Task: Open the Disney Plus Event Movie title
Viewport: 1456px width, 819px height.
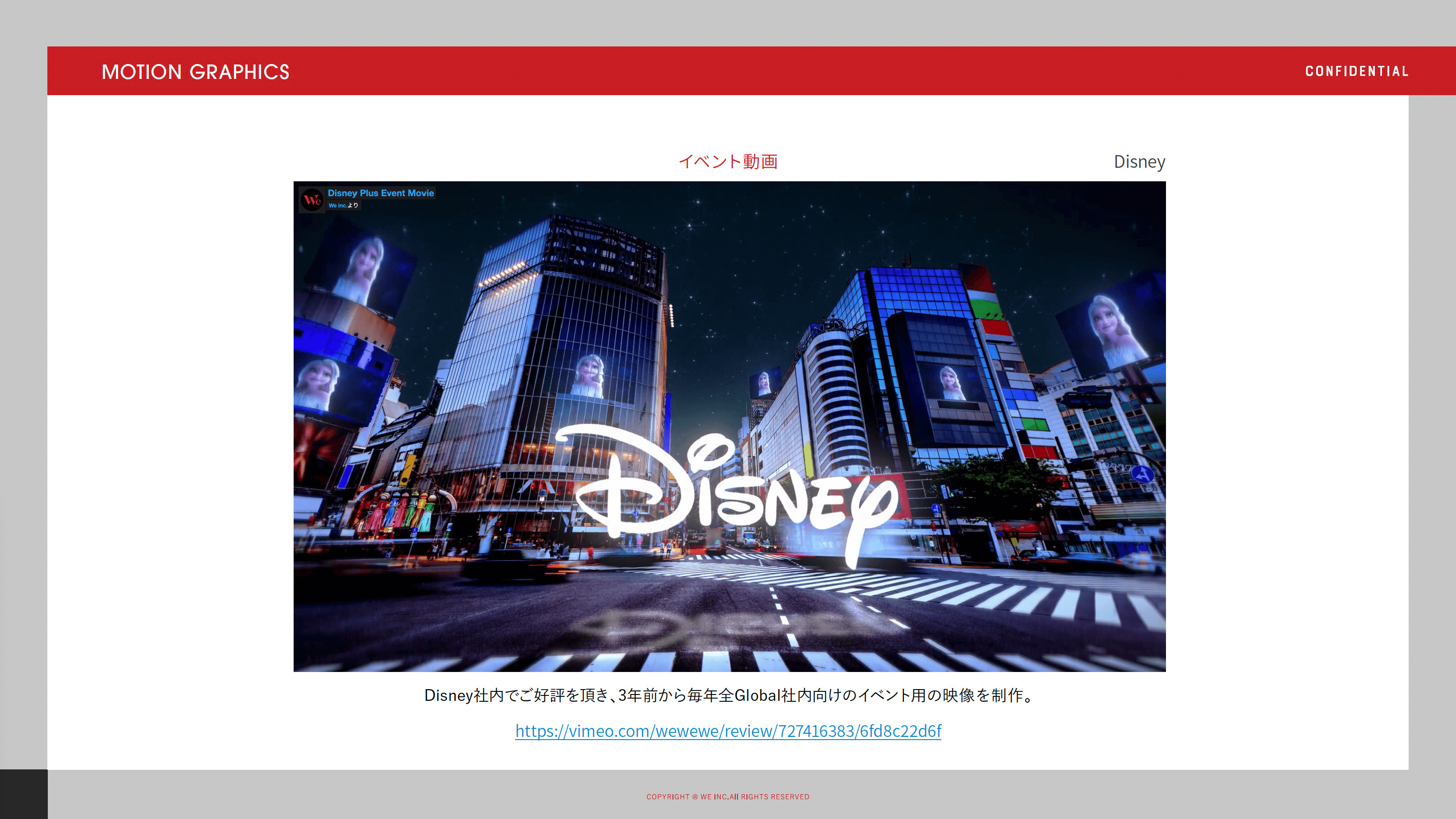Action: (x=380, y=193)
